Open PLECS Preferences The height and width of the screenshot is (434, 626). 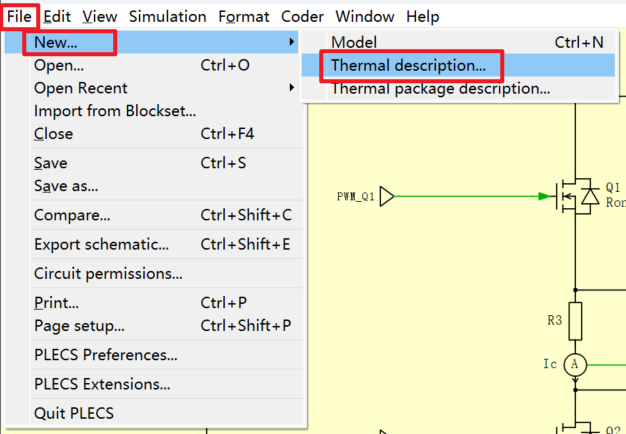(x=106, y=355)
